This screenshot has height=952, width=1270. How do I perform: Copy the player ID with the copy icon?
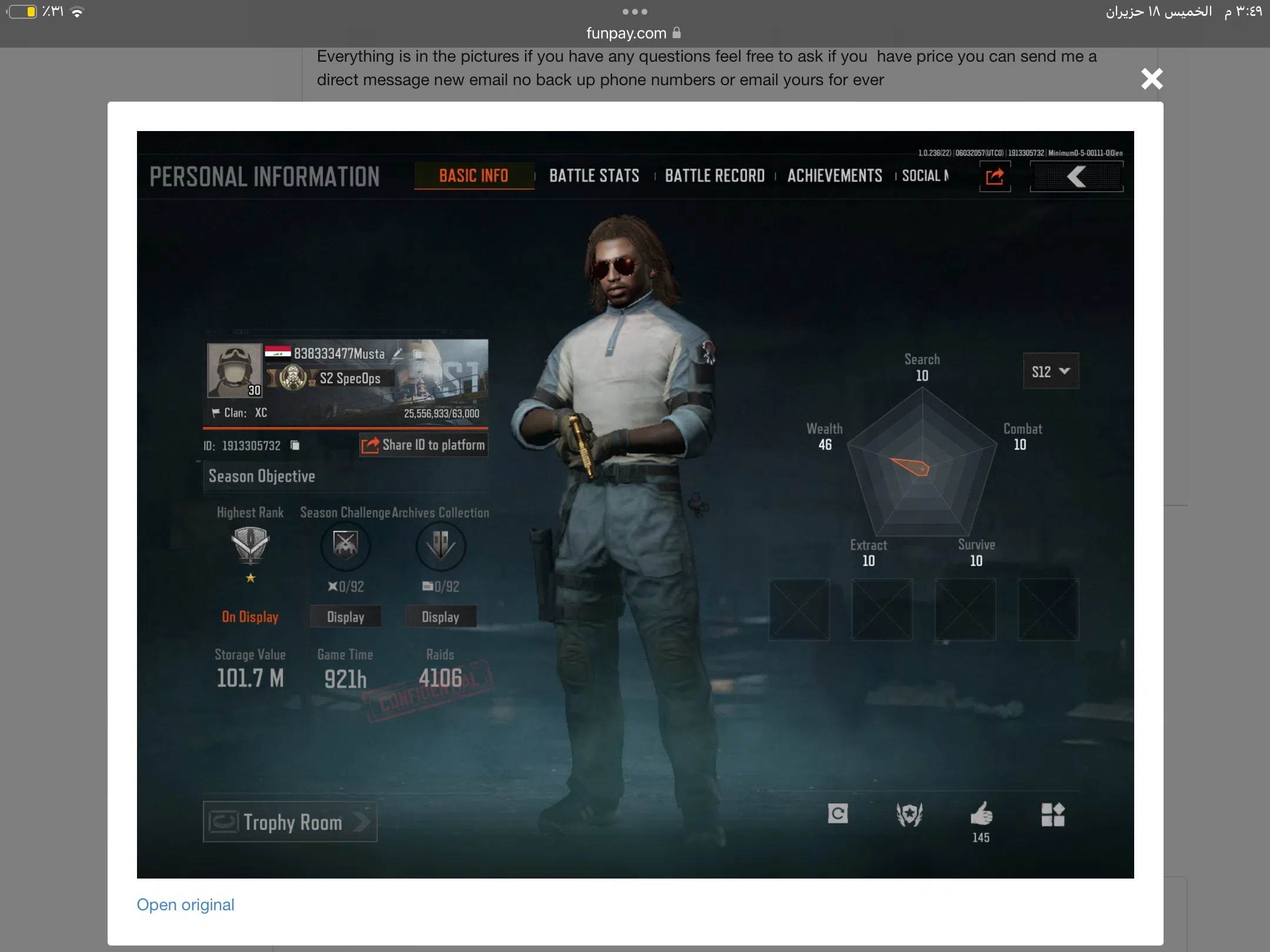pyautogui.click(x=295, y=445)
